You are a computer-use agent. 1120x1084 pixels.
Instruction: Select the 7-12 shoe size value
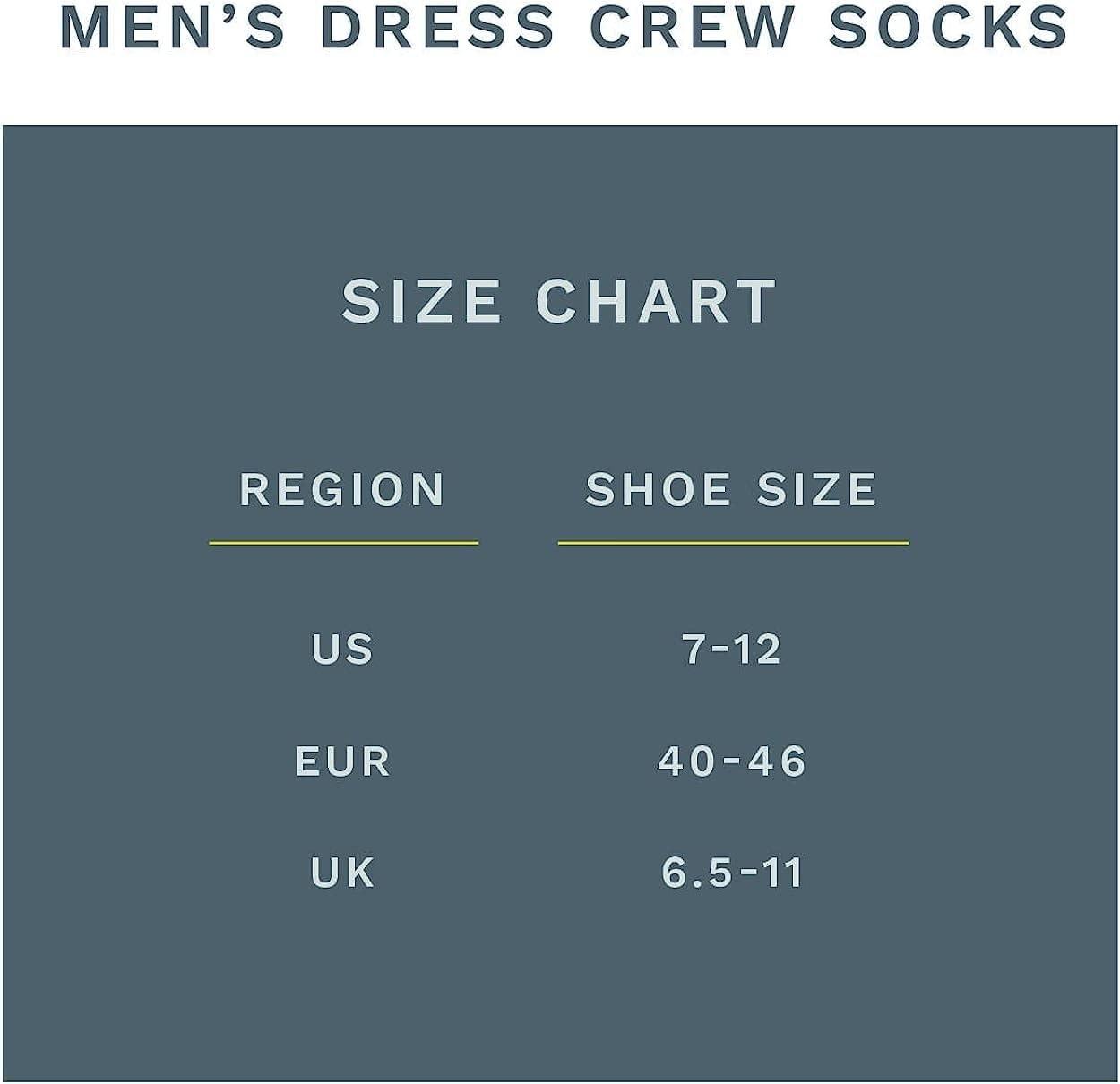(x=732, y=650)
